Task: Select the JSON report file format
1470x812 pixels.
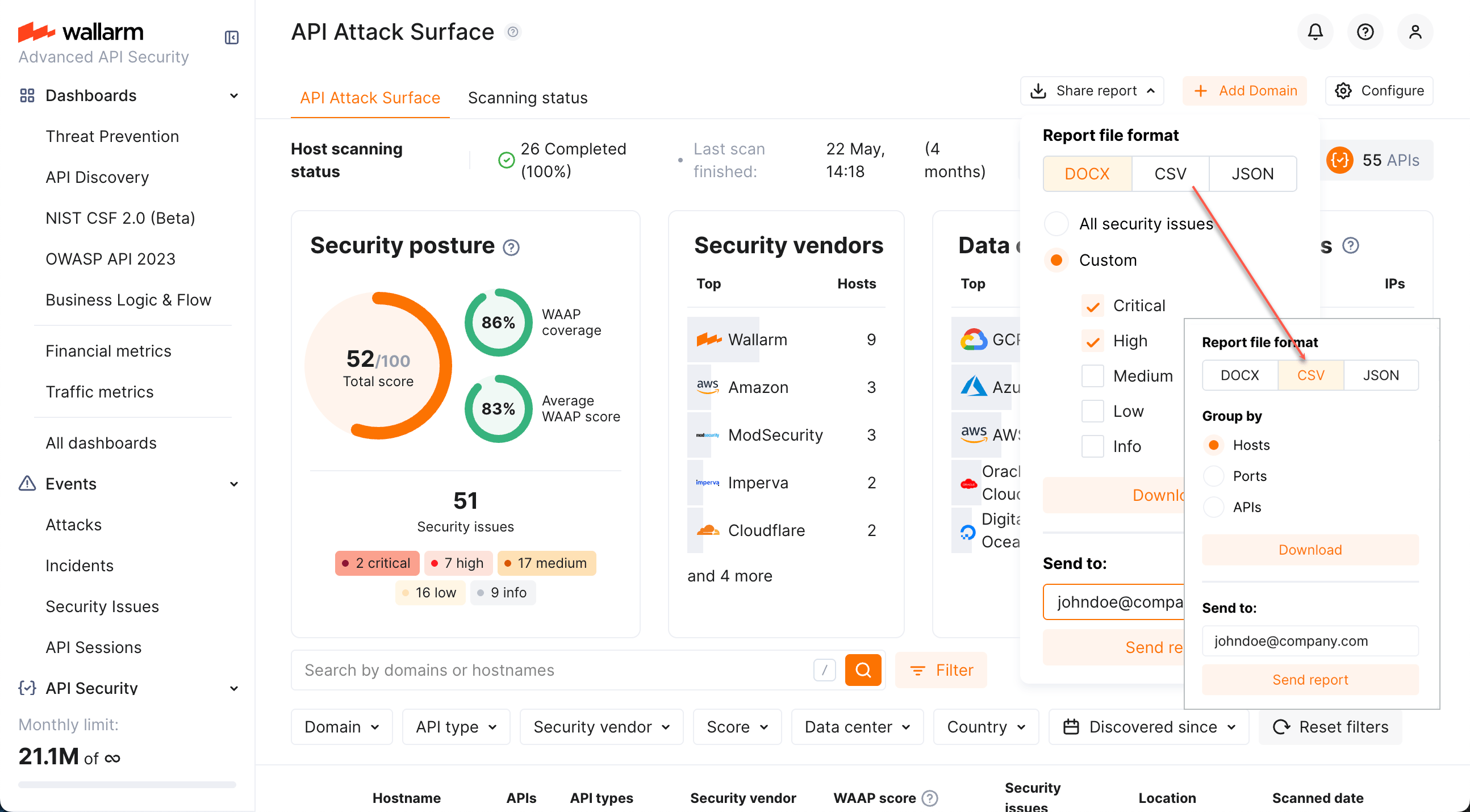Action: 1381,375
